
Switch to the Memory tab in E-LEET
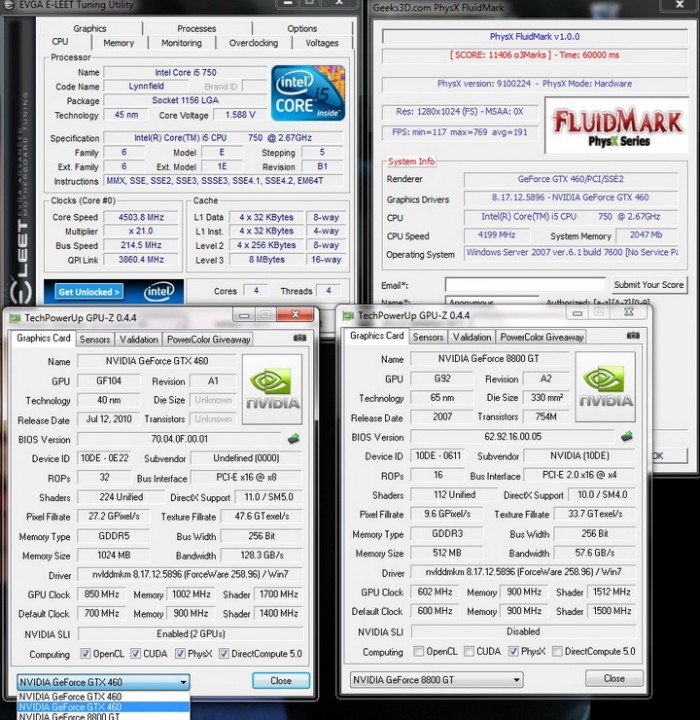click(119, 43)
